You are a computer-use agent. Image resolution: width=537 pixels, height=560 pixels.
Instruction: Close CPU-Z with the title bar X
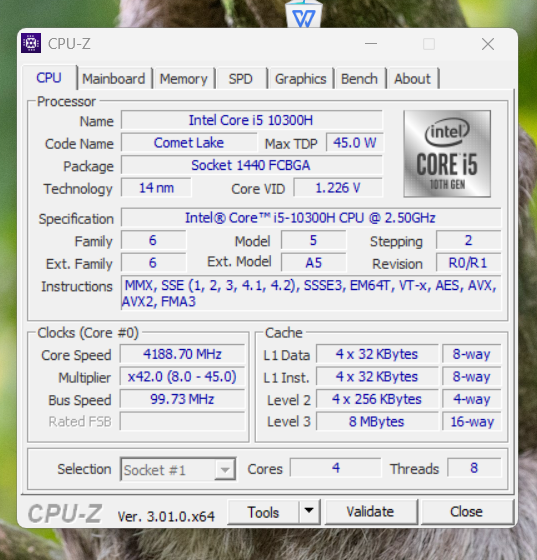(x=488, y=44)
